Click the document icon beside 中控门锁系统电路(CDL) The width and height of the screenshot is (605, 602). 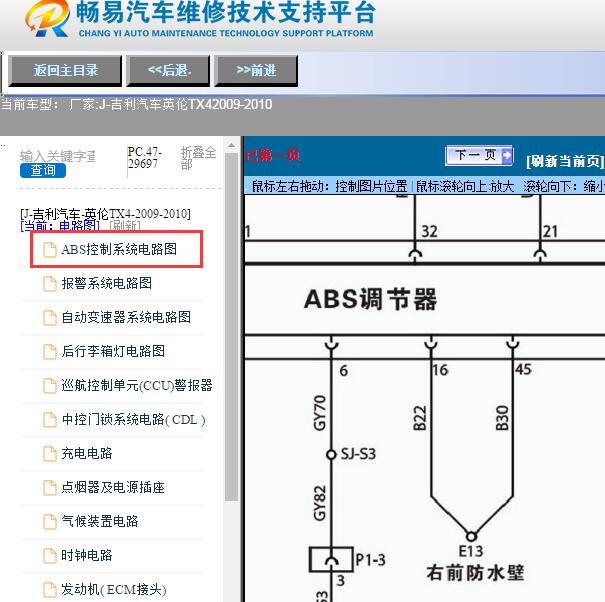click(49, 419)
